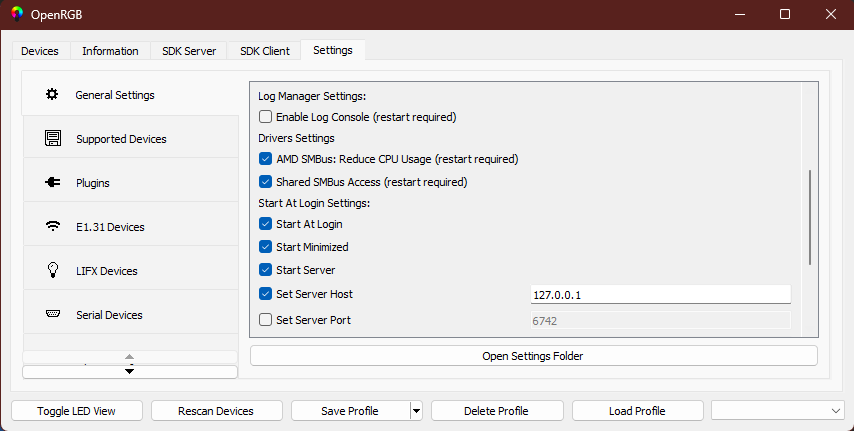Maximize the OpenRGB window
The width and height of the screenshot is (854, 431).
[x=785, y=14]
